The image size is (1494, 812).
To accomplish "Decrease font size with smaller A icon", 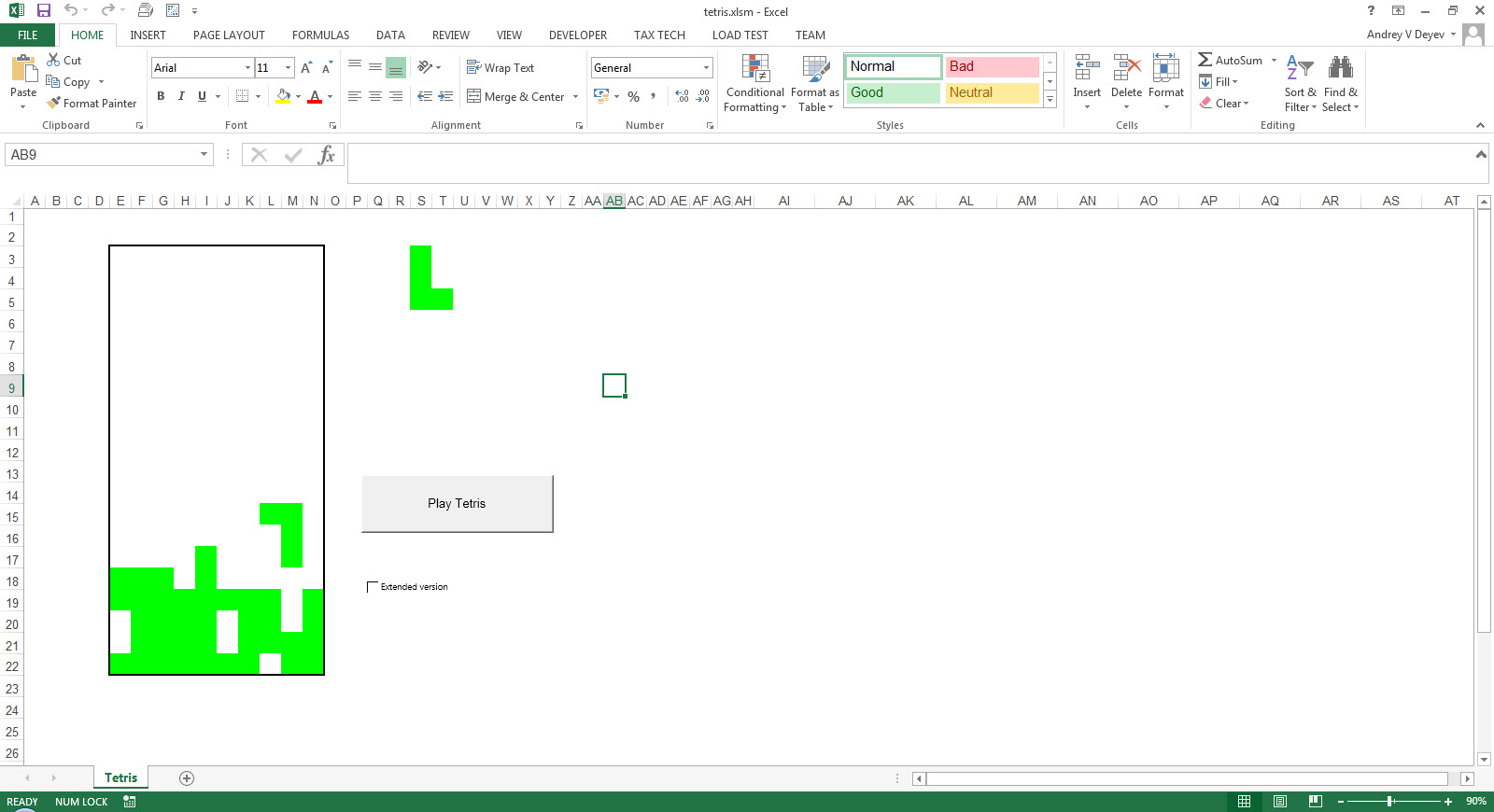I will (x=327, y=67).
